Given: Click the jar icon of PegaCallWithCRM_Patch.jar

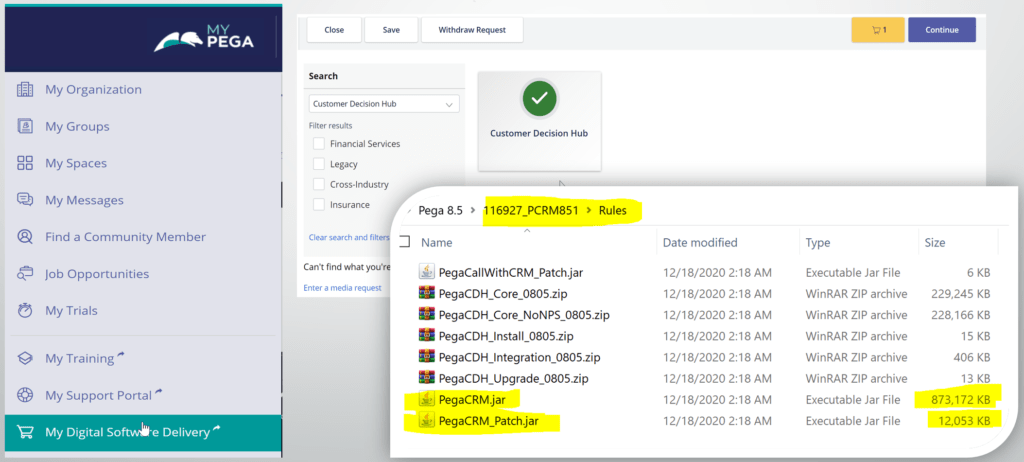Looking at the screenshot, I should point(426,272).
